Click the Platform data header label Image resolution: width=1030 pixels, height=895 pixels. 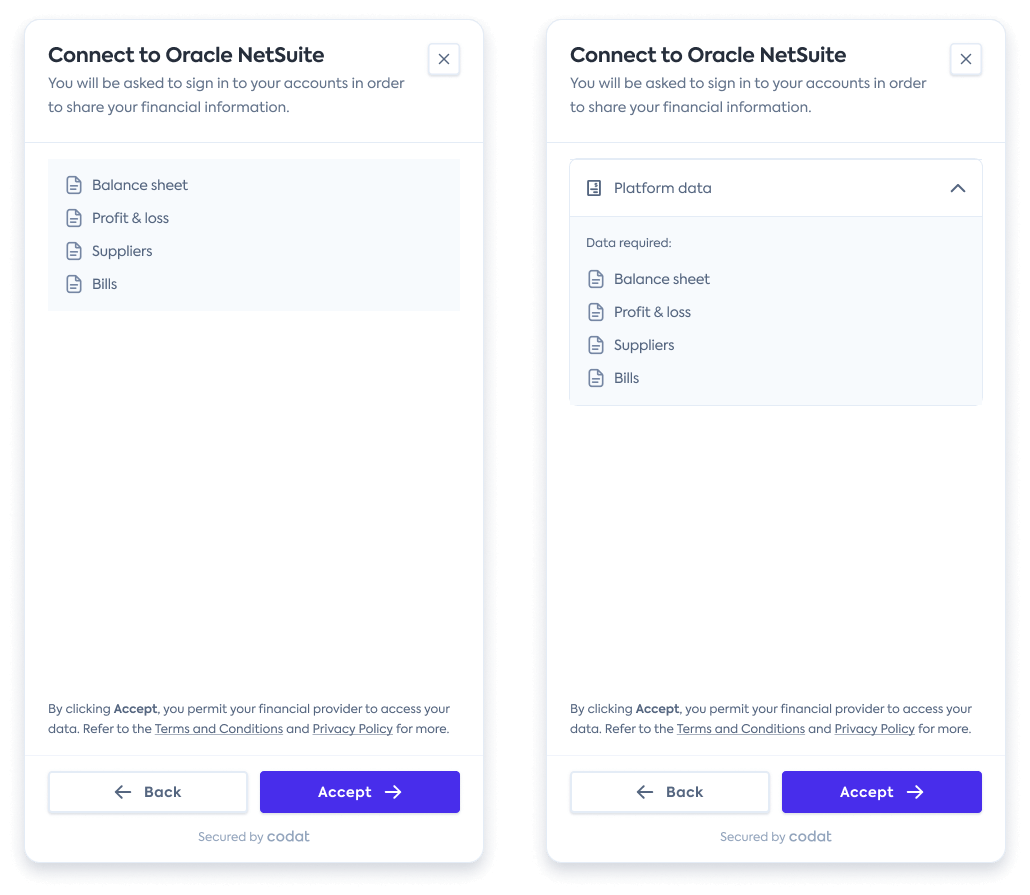[662, 188]
